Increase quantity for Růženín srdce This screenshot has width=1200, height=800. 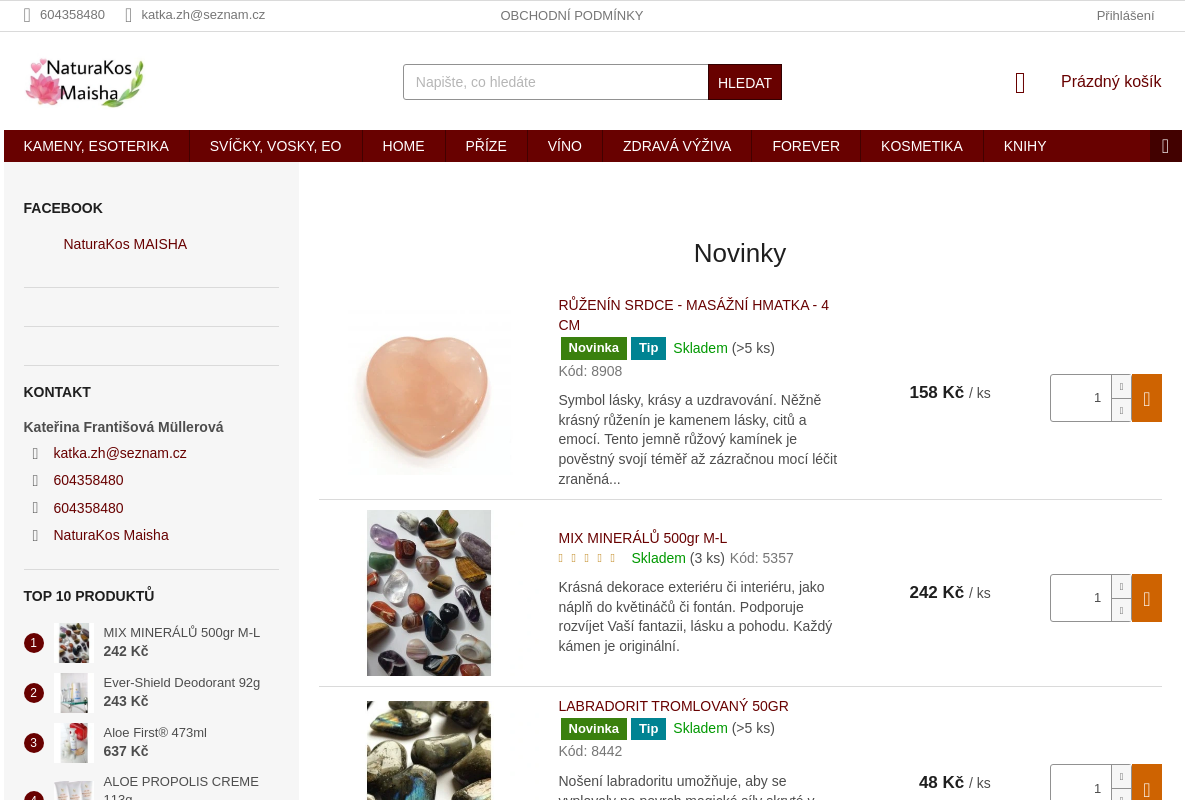coord(1121,386)
